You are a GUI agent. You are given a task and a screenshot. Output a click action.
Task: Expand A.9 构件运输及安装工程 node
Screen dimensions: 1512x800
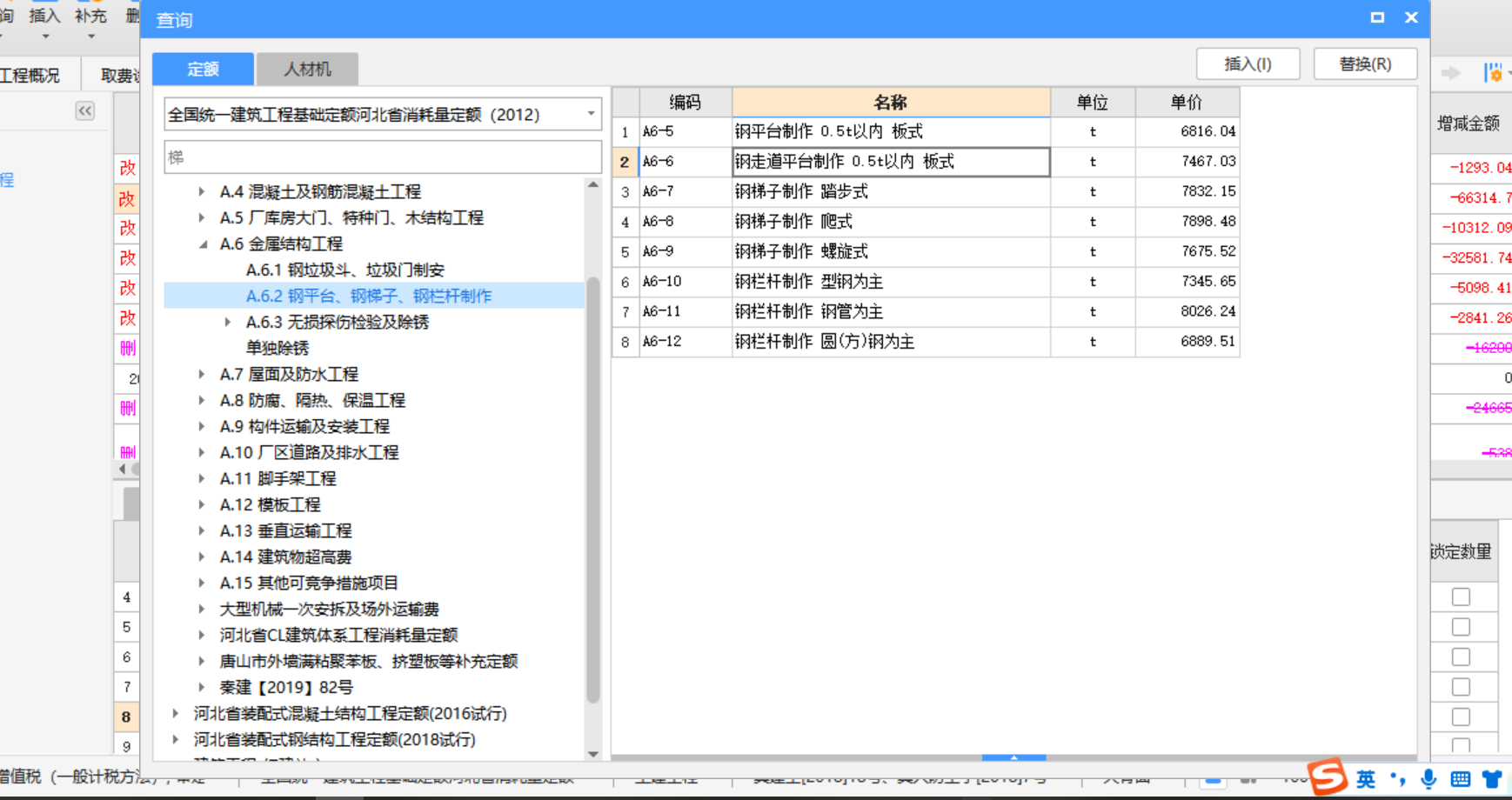[202, 426]
